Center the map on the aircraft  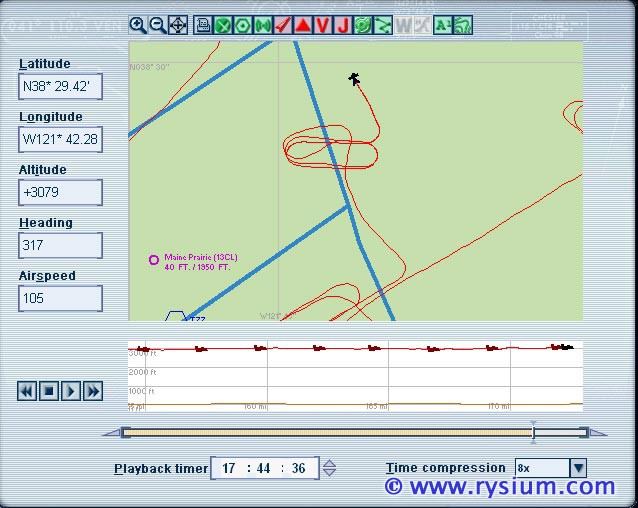pyautogui.click(x=177, y=25)
